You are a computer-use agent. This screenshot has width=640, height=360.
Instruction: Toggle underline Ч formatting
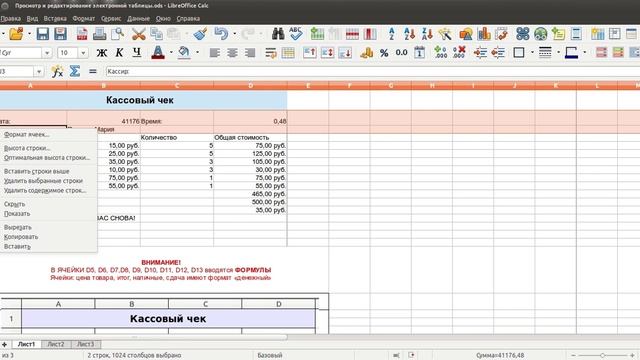pos(137,52)
